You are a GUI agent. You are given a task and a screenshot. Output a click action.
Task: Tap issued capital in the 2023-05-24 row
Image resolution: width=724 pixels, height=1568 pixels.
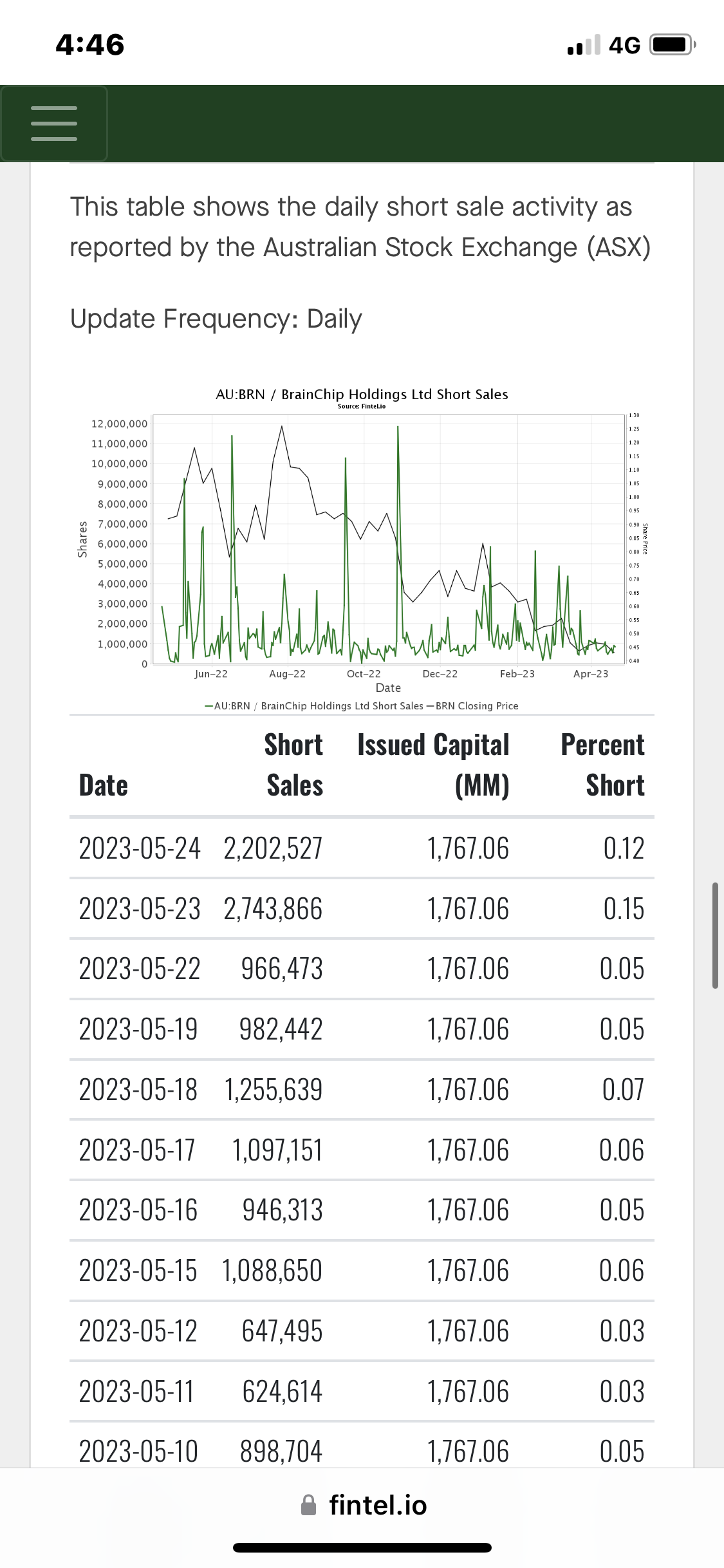pyautogui.click(x=468, y=848)
